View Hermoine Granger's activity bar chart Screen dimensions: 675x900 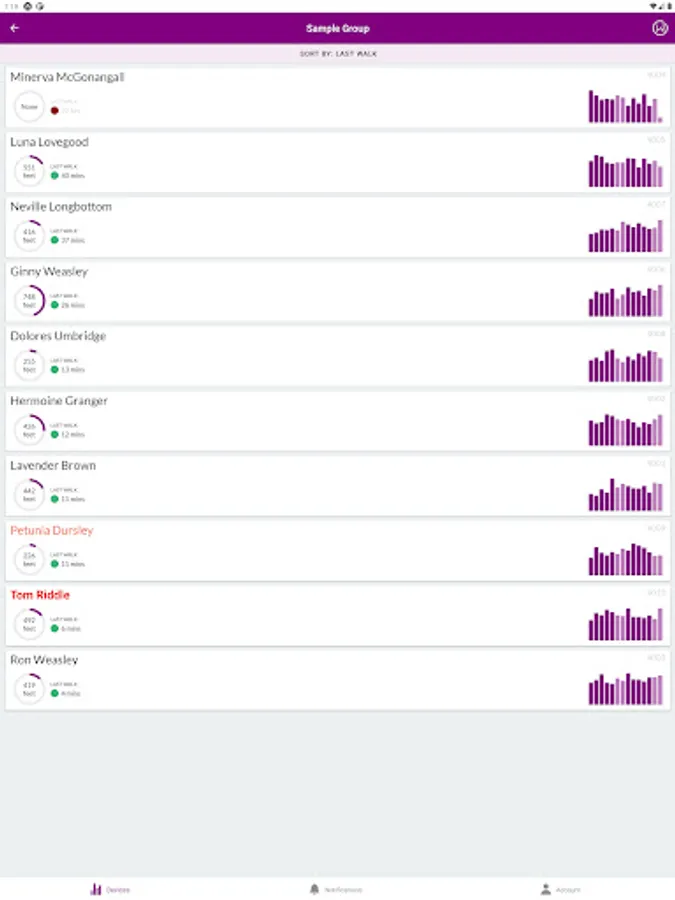click(x=625, y=430)
